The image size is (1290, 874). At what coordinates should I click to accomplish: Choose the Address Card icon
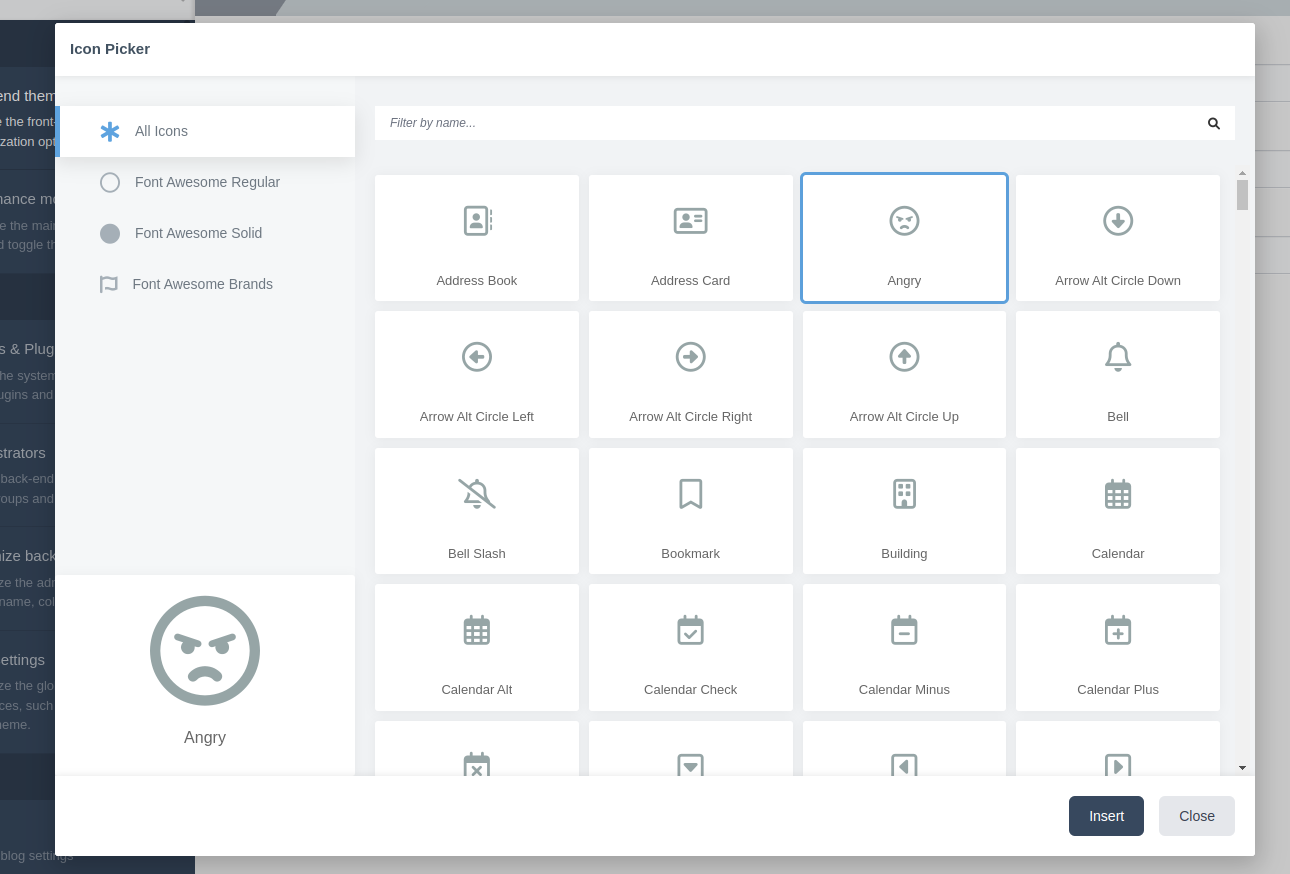(x=691, y=238)
